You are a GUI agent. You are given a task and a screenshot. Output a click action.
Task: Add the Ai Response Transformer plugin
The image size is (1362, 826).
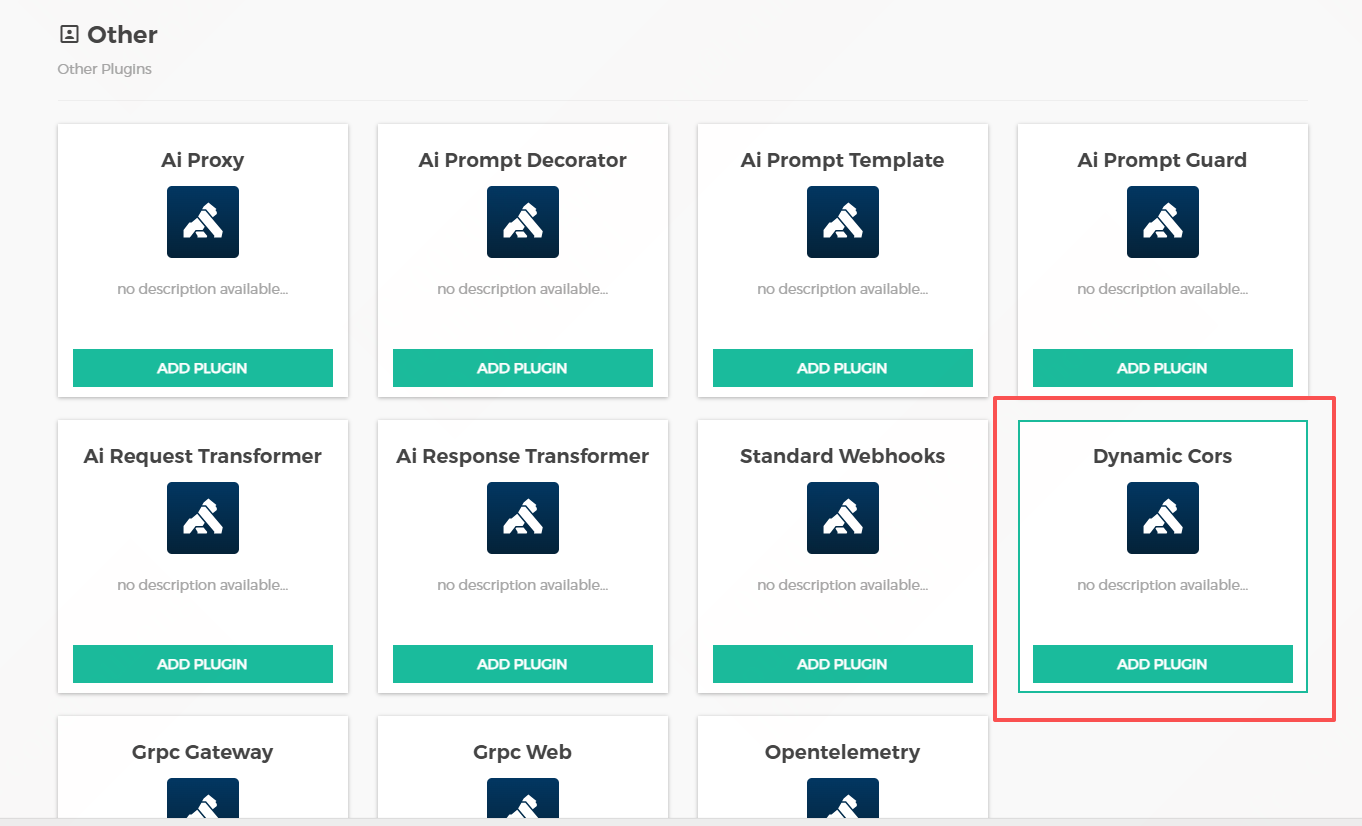523,664
